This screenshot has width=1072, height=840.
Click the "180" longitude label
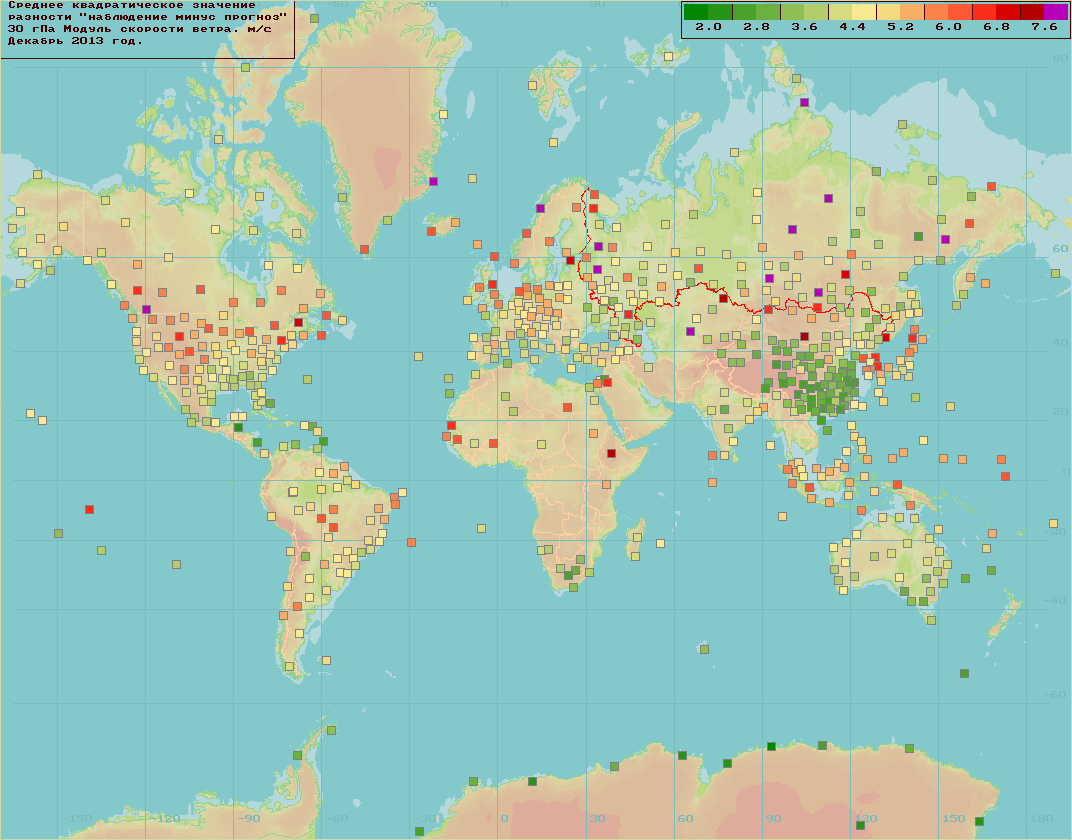(1041, 819)
